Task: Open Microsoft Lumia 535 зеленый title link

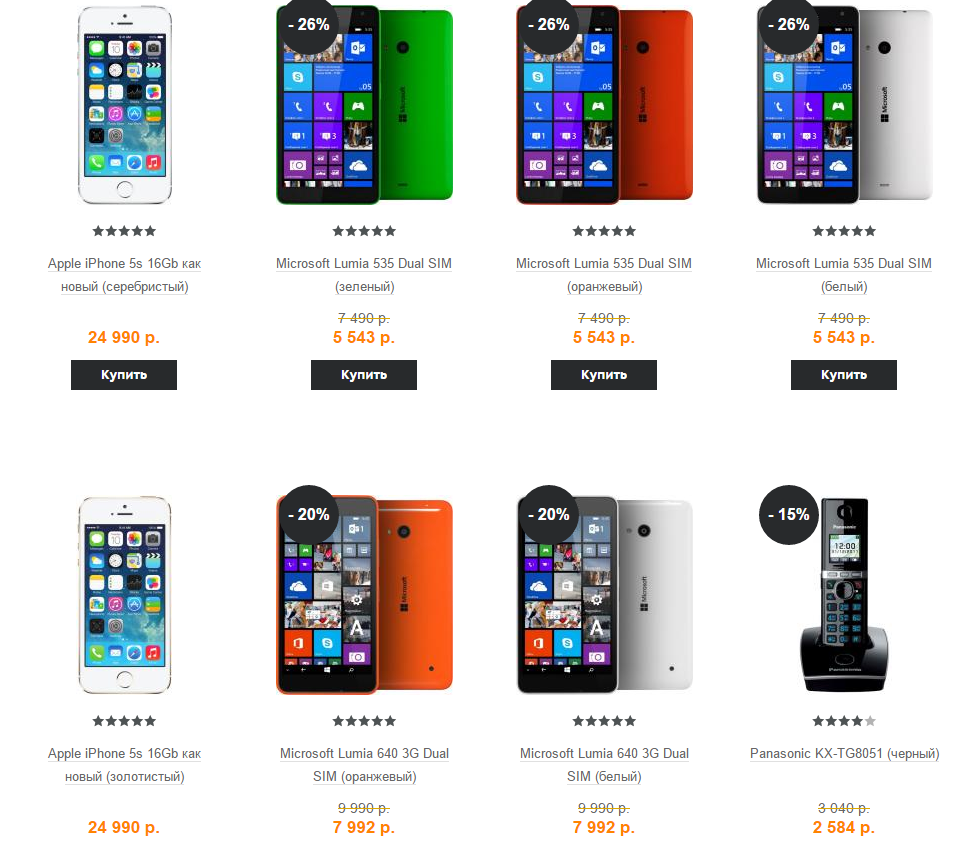Action: coord(364,275)
